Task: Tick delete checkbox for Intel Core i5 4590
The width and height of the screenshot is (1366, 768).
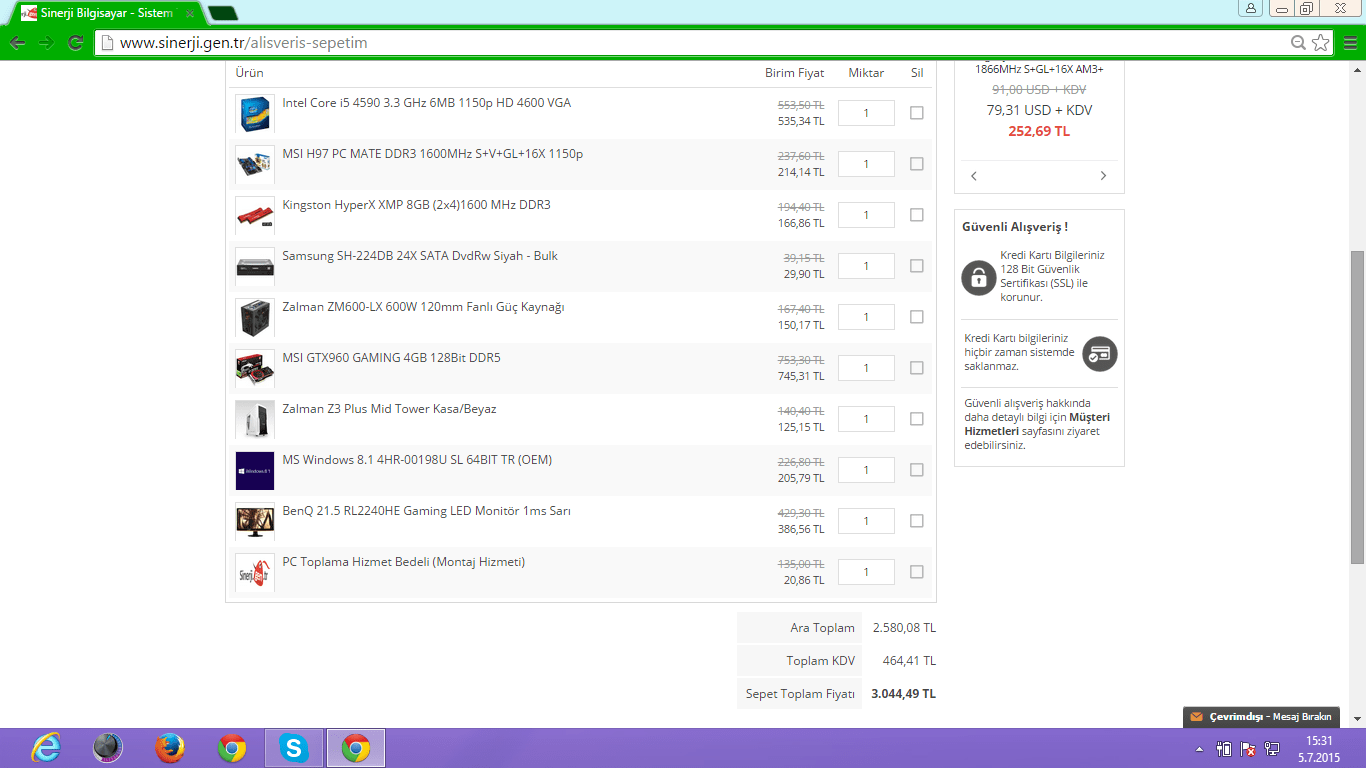Action: (x=916, y=113)
